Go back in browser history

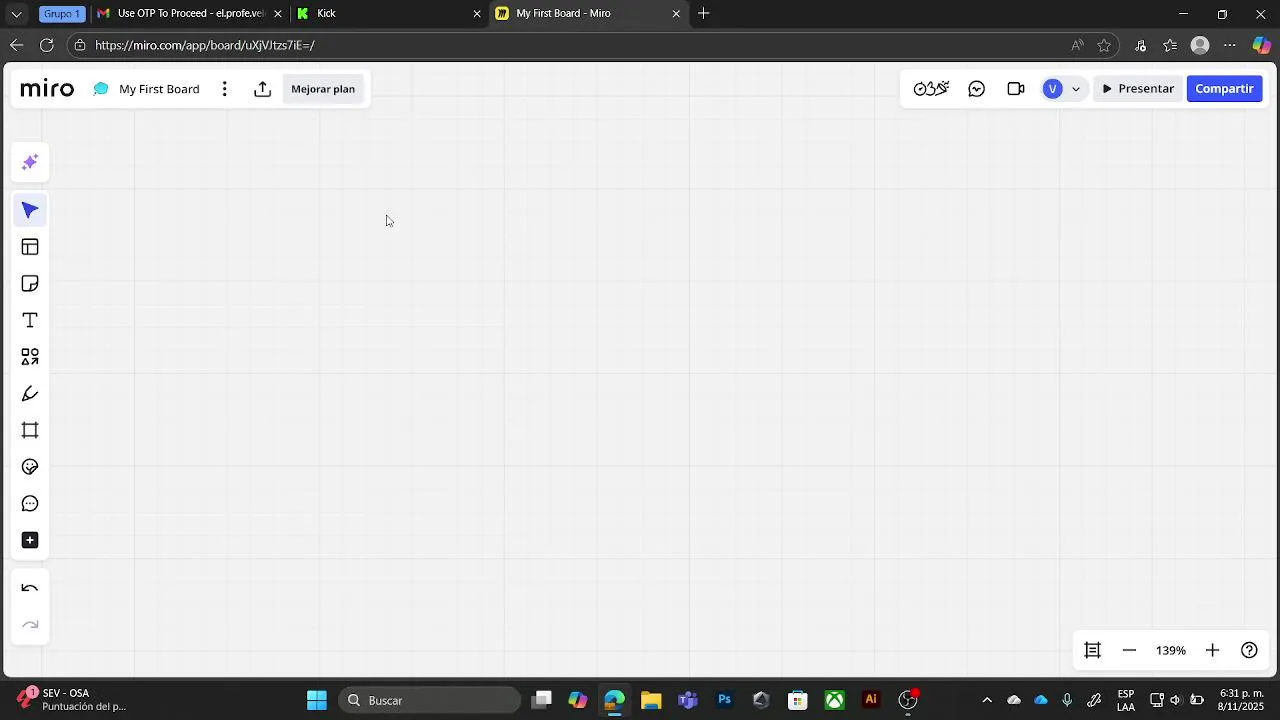click(x=16, y=45)
